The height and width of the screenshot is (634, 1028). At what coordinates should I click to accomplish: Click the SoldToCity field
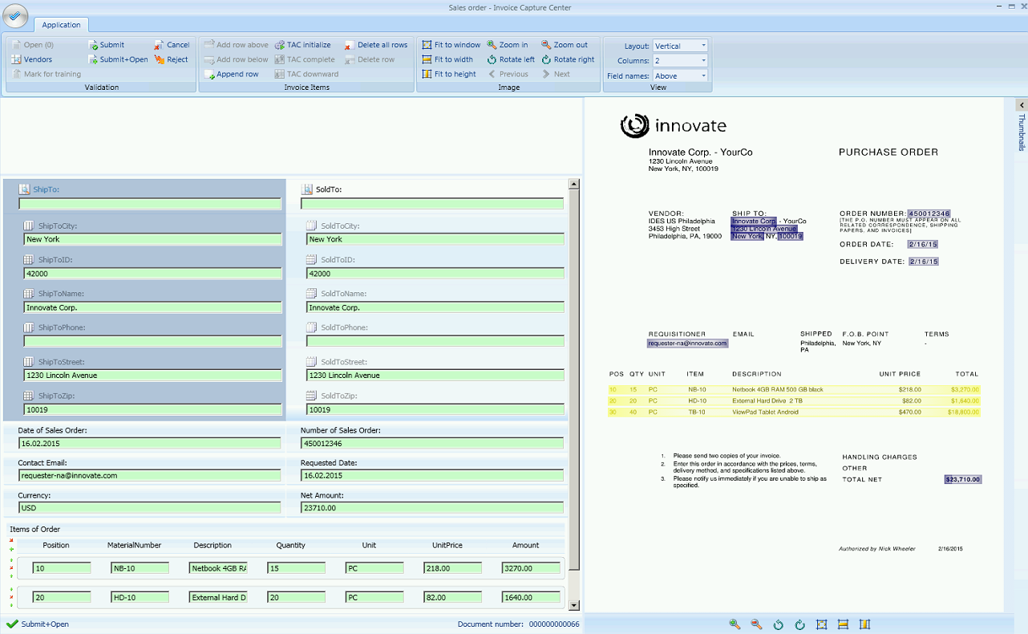coord(435,239)
